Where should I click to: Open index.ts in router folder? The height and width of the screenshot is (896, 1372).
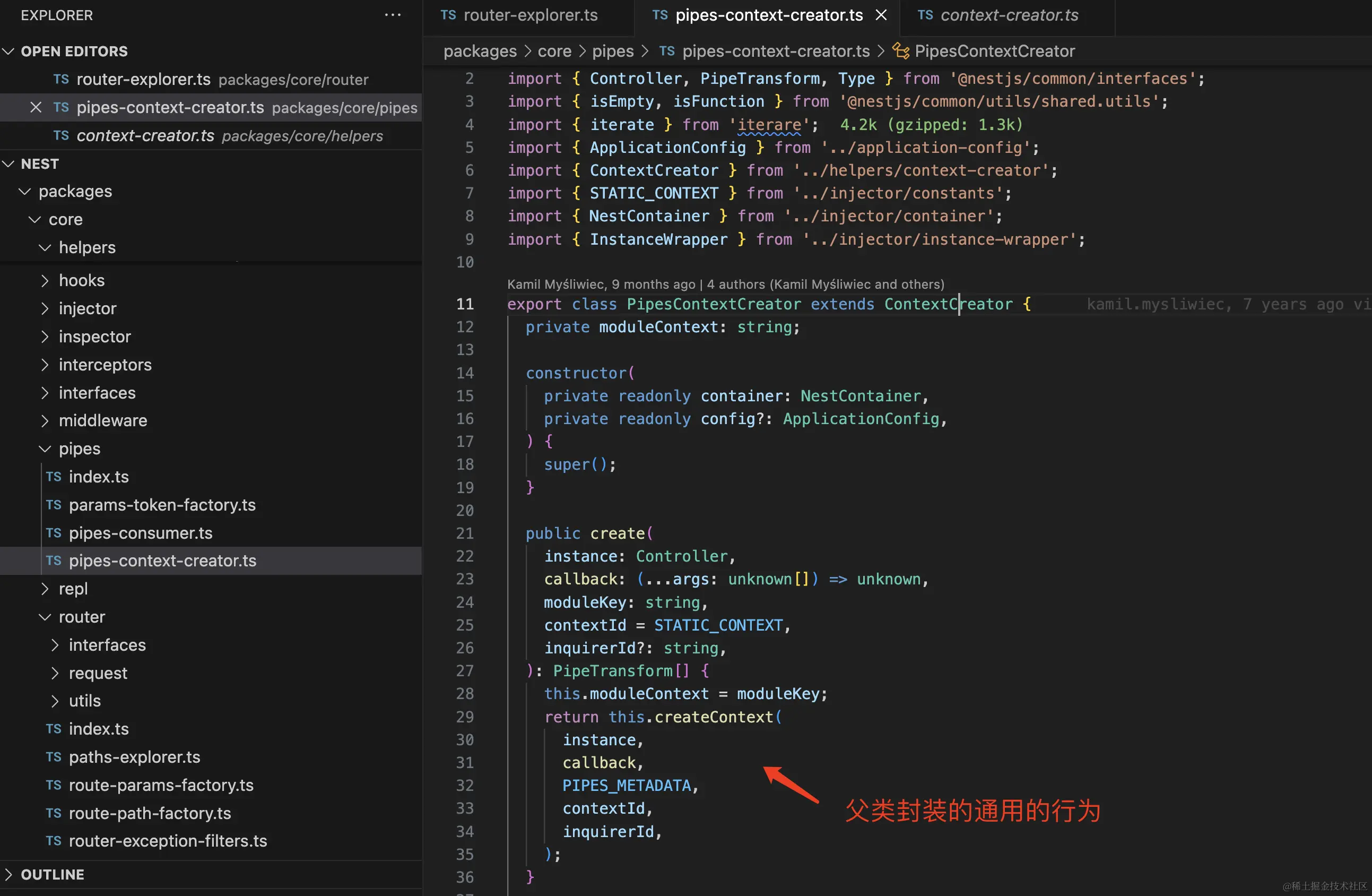(211, 729)
